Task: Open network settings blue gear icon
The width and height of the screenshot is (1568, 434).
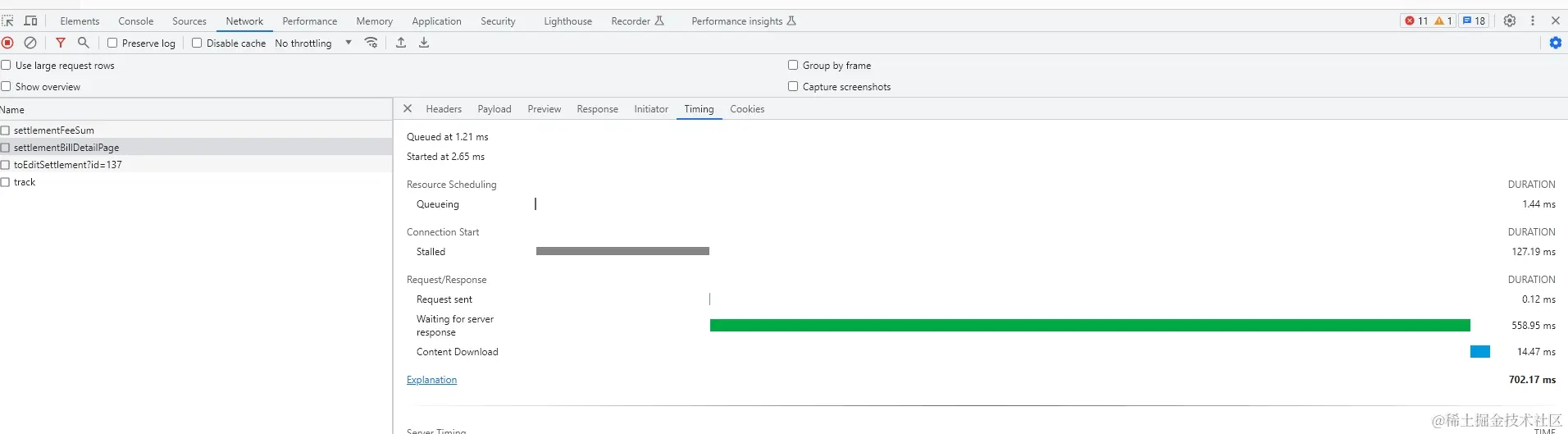Action: click(1556, 43)
